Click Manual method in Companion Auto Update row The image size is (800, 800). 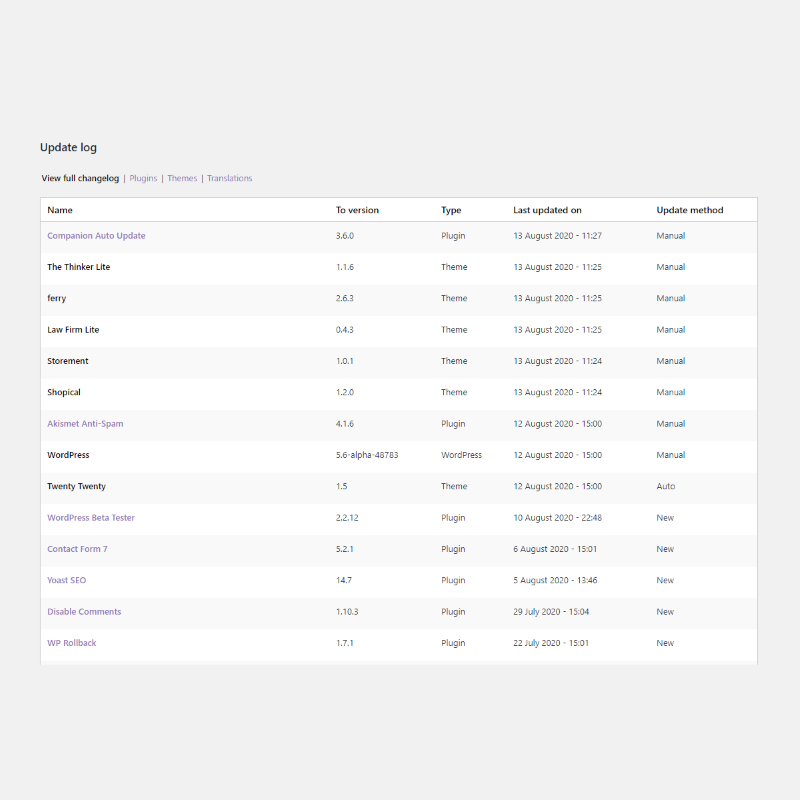pos(671,236)
